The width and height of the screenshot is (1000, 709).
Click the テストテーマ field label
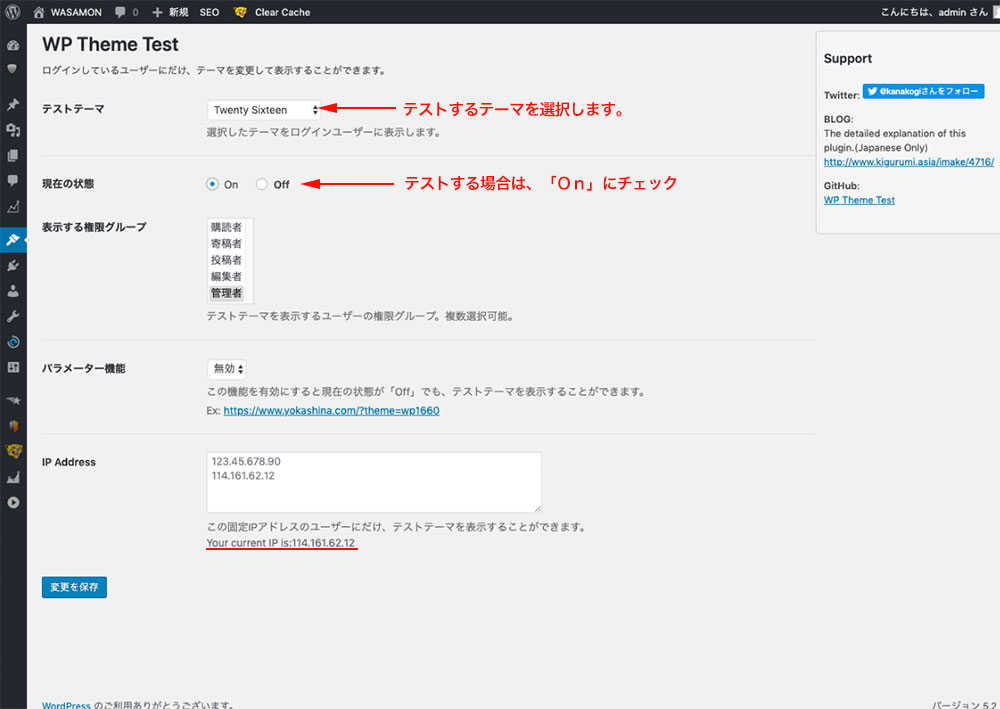pyautogui.click(x=73, y=109)
